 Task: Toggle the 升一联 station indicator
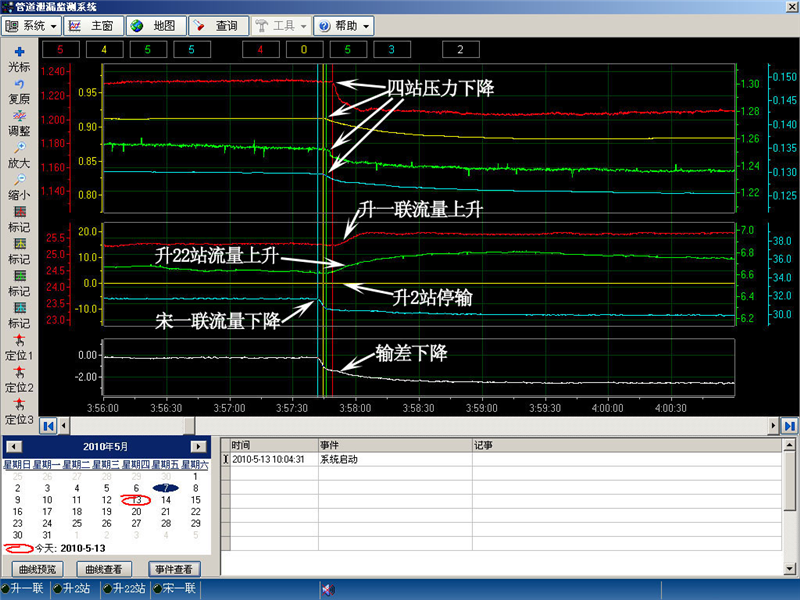coord(26,589)
